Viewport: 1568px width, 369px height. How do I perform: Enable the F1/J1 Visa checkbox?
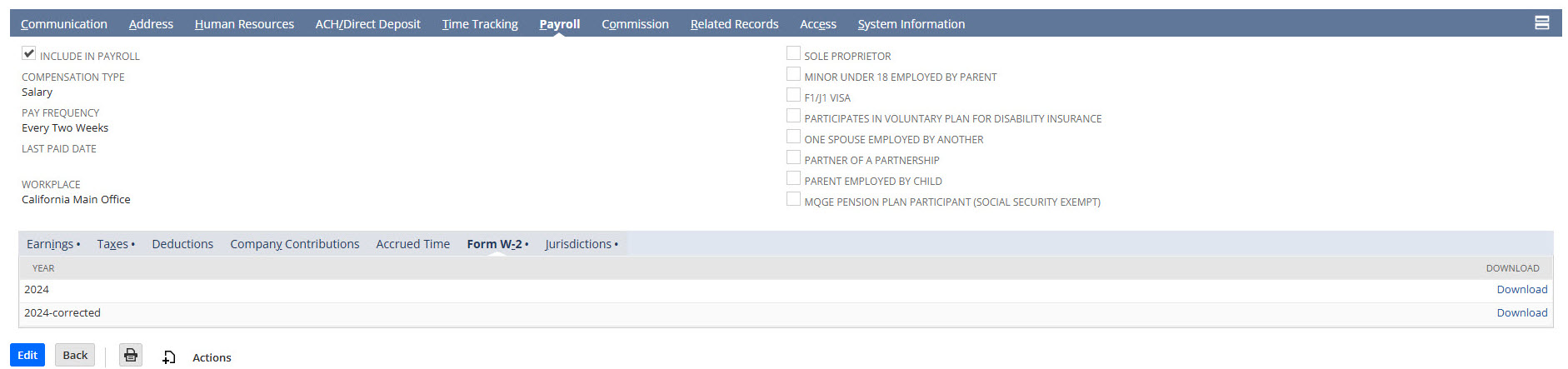(x=793, y=95)
